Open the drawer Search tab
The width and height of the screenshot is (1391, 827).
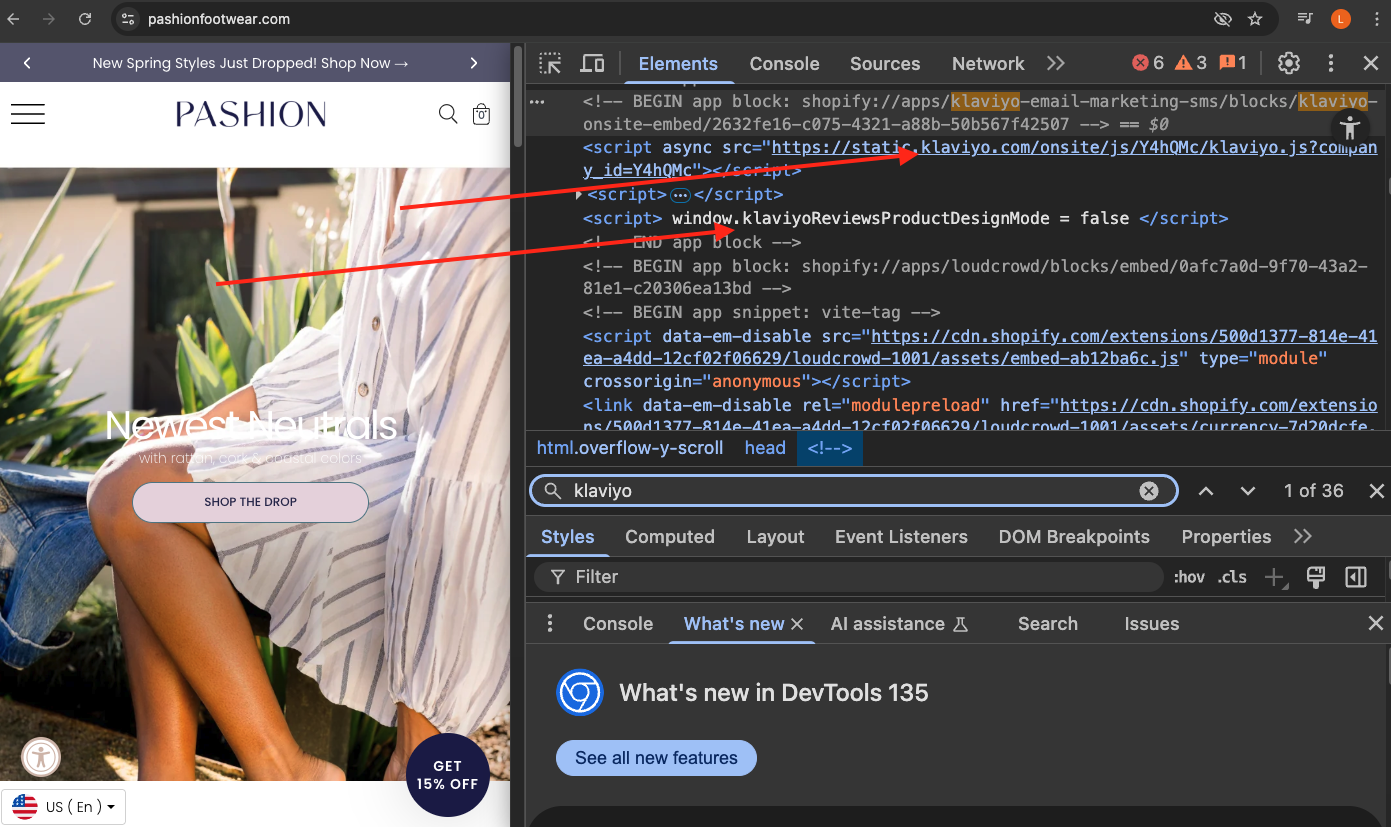point(1048,624)
